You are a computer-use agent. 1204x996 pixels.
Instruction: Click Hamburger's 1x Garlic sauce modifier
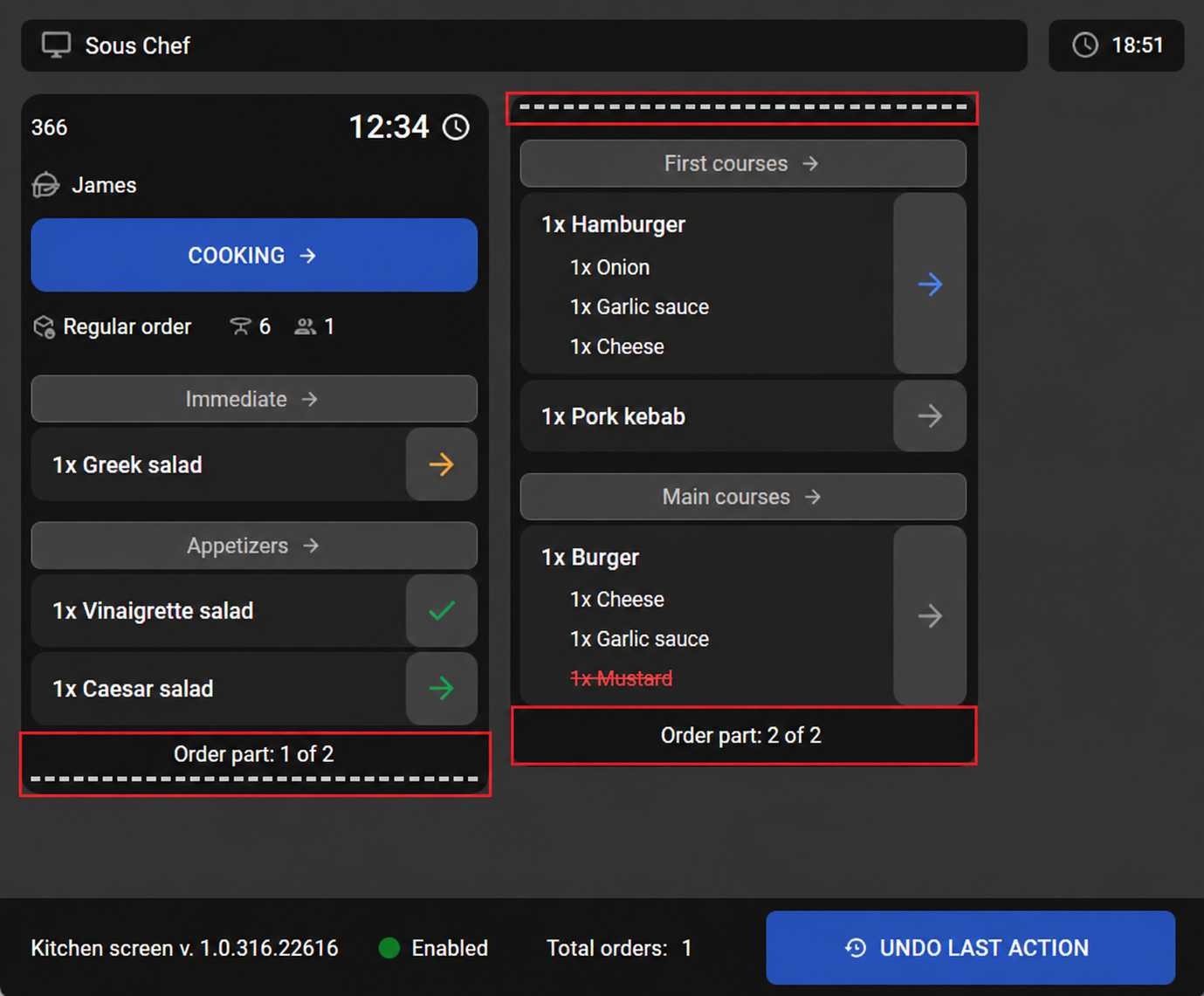click(x=639, y=307)
